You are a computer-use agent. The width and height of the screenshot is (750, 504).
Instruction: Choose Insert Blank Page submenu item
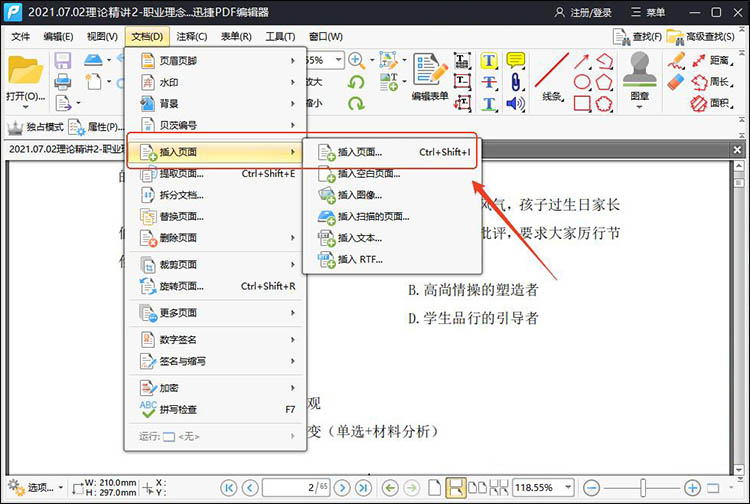(392, 174)
